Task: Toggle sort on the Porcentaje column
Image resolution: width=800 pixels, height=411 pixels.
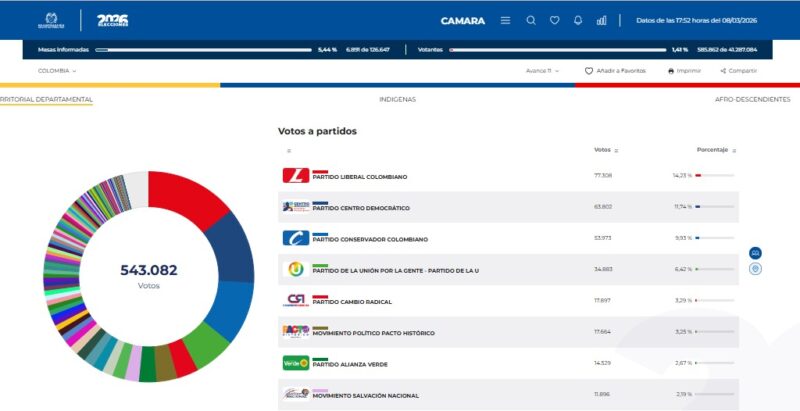Action: click(x=734, y=151)
